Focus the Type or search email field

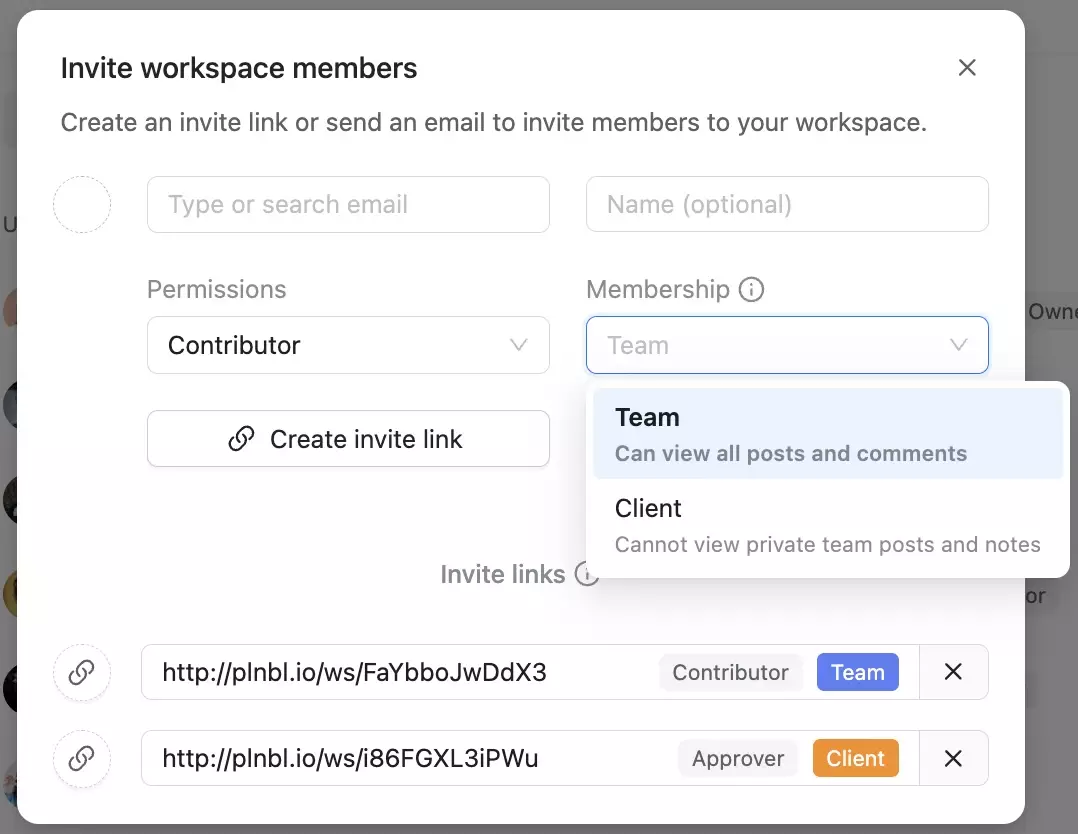pos(348,204)
